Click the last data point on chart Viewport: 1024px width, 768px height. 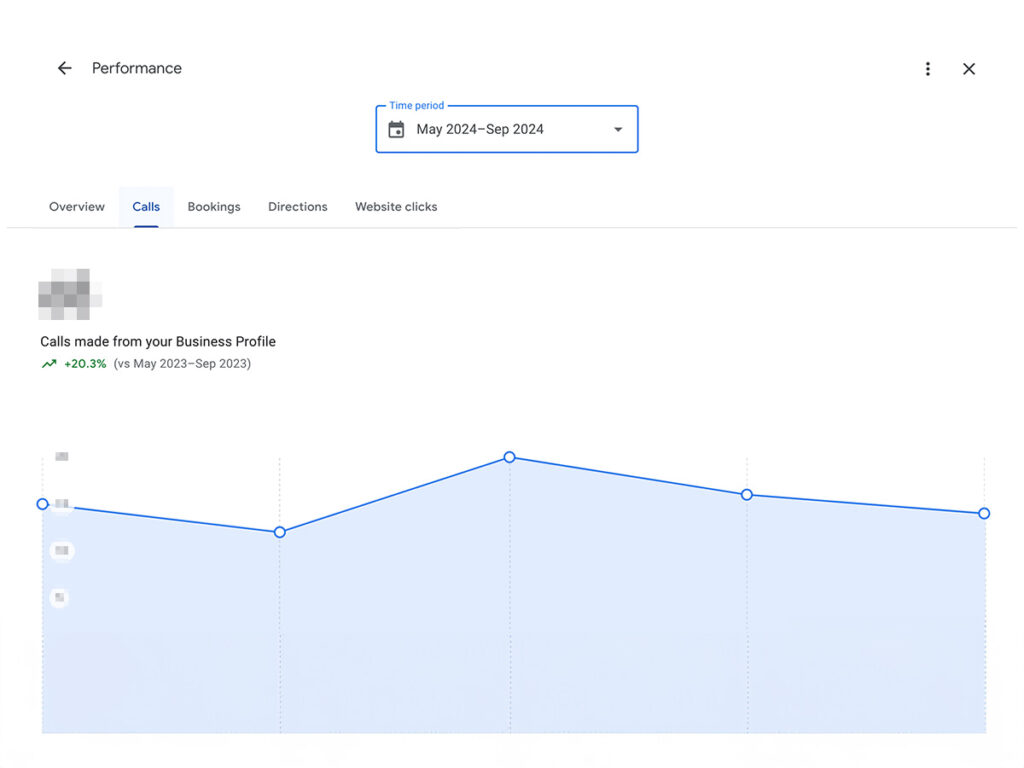(984, 513)
